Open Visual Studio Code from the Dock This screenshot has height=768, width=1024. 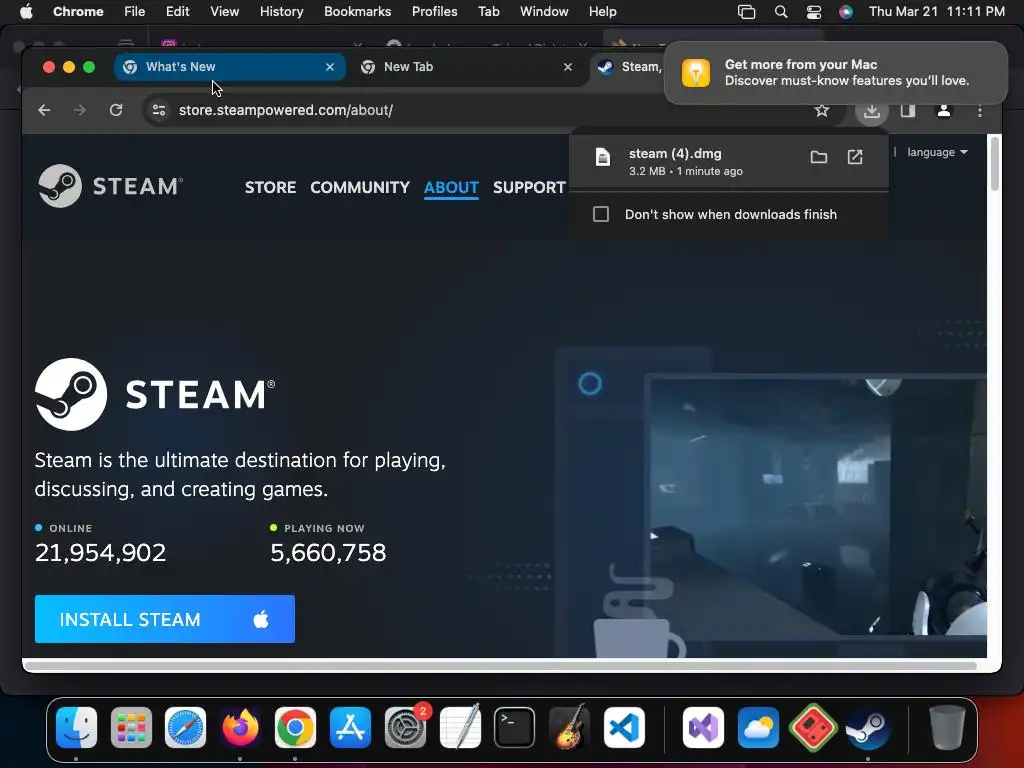(624, 728)
